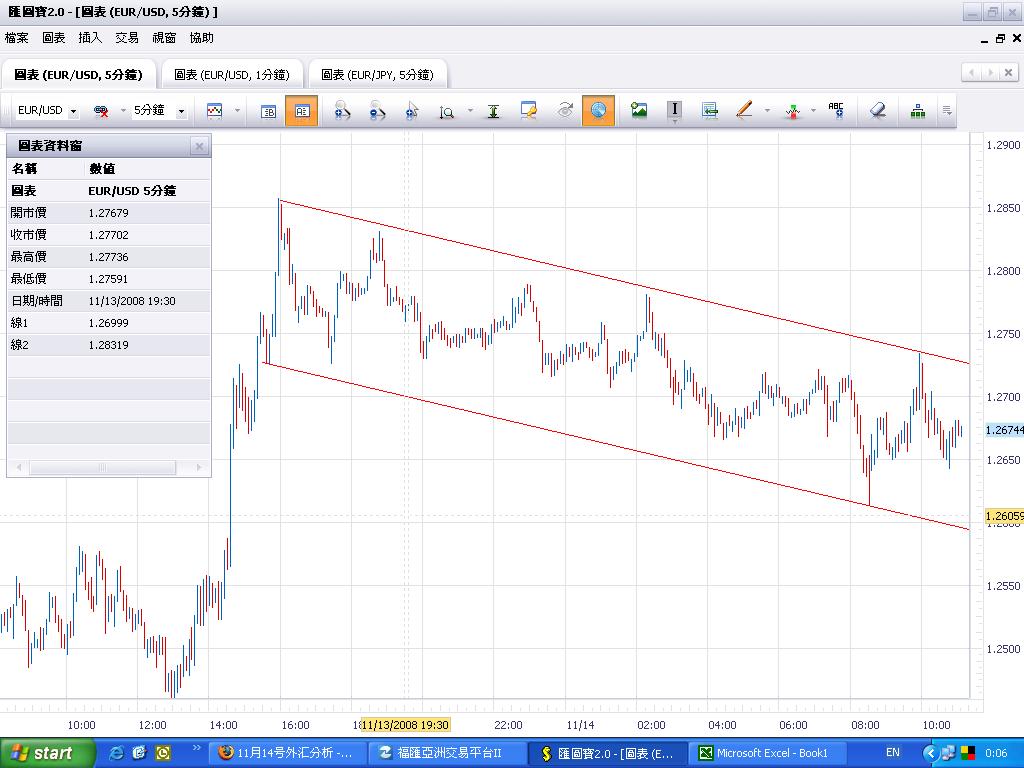The height and width of the screenshot is (768, 1024).
Task: Click the 開市價 value 1.27679
Action: (108, 213)
